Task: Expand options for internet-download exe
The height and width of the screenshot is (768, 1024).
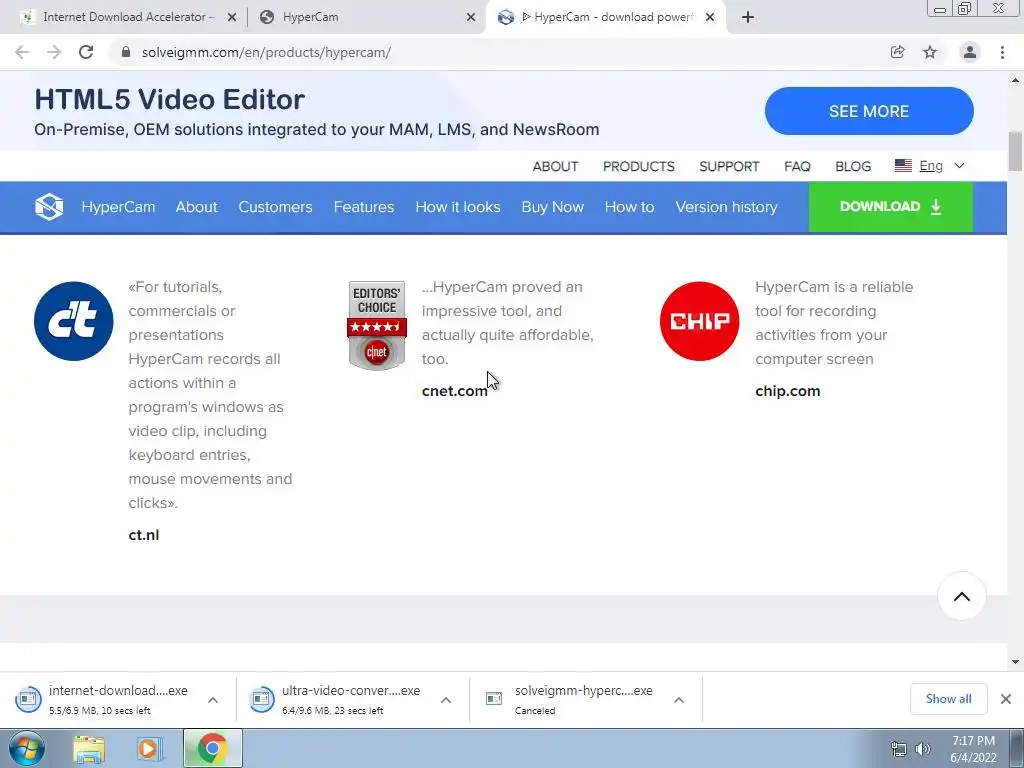Action: (213, 699)
